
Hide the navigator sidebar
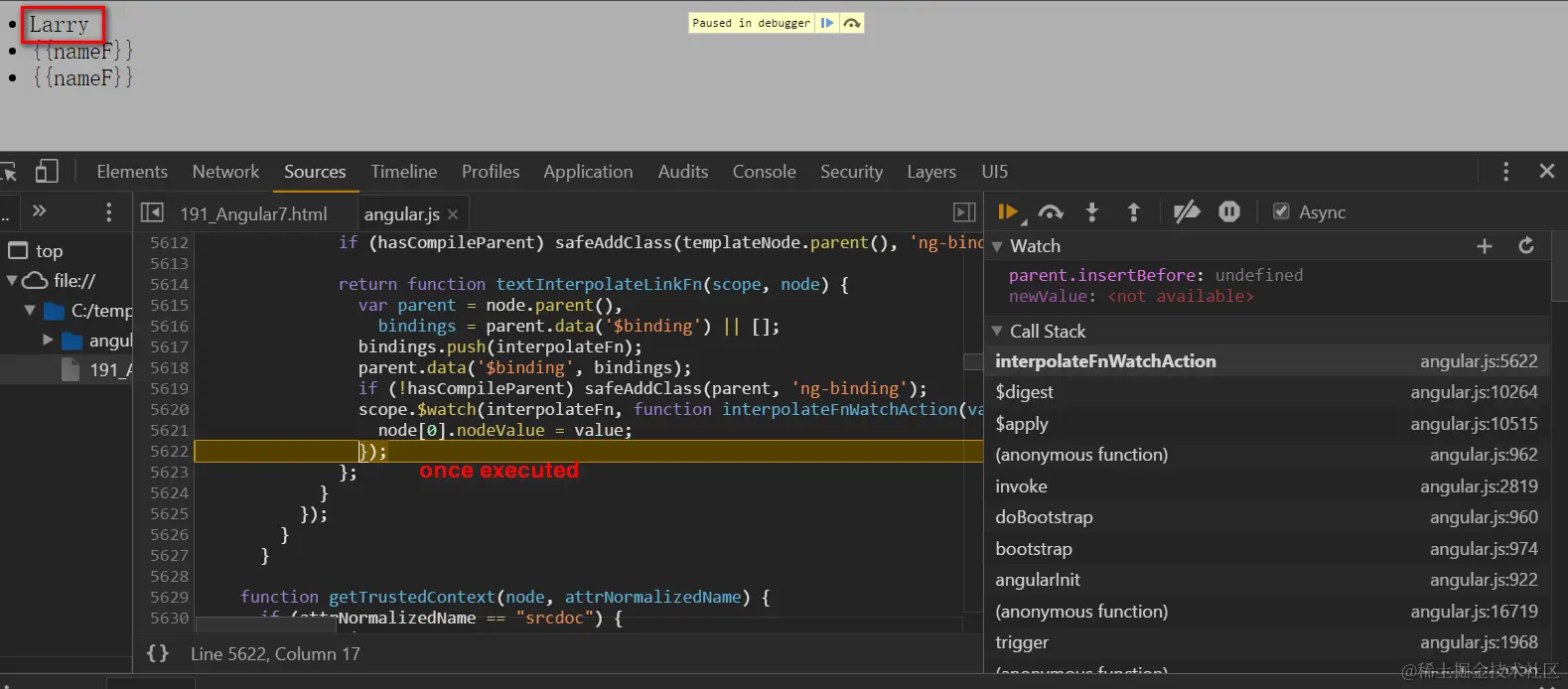coord(152,212)
